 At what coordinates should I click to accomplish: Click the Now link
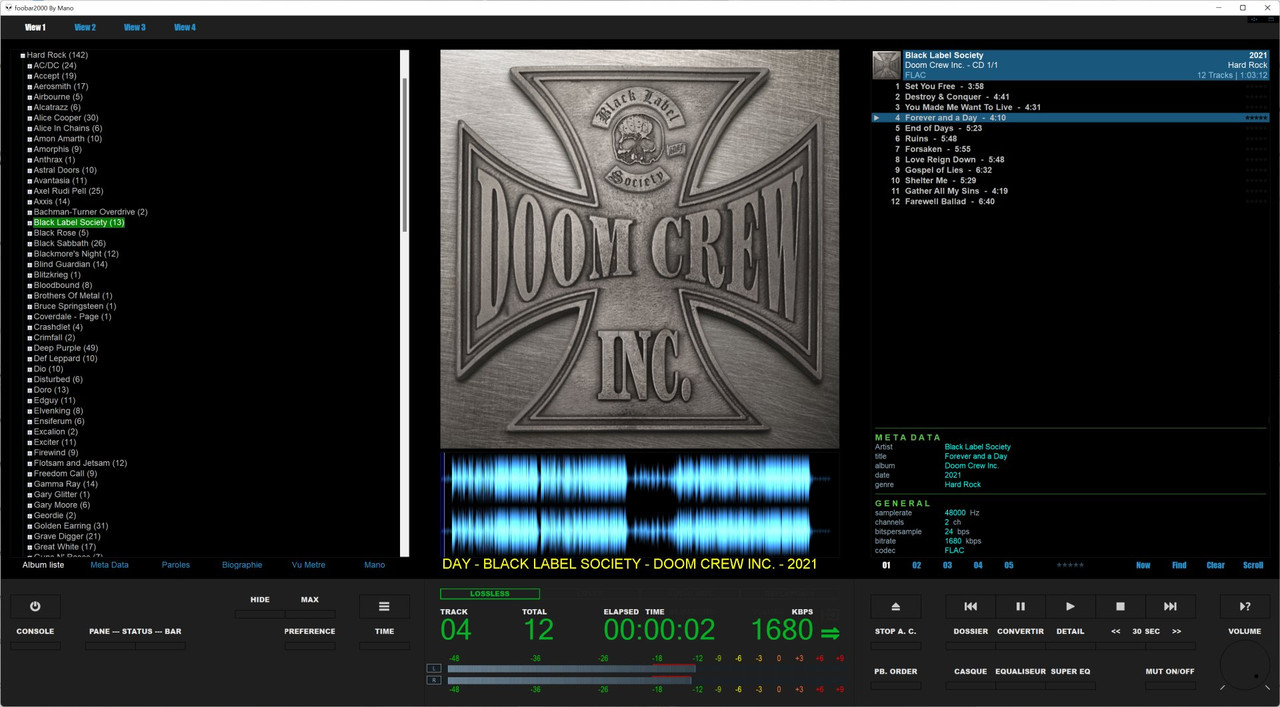click(x=1143, y=565)
